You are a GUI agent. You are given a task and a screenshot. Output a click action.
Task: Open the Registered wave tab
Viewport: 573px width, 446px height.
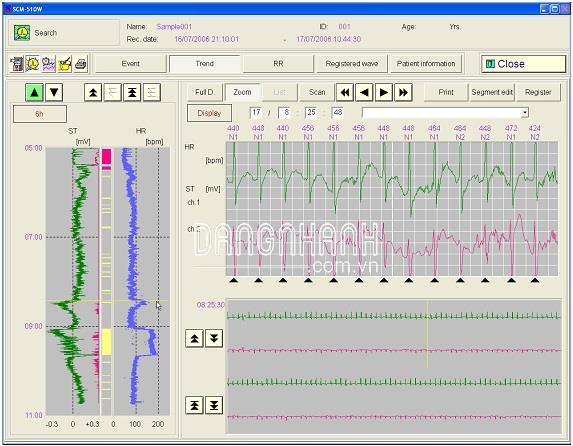352,64
